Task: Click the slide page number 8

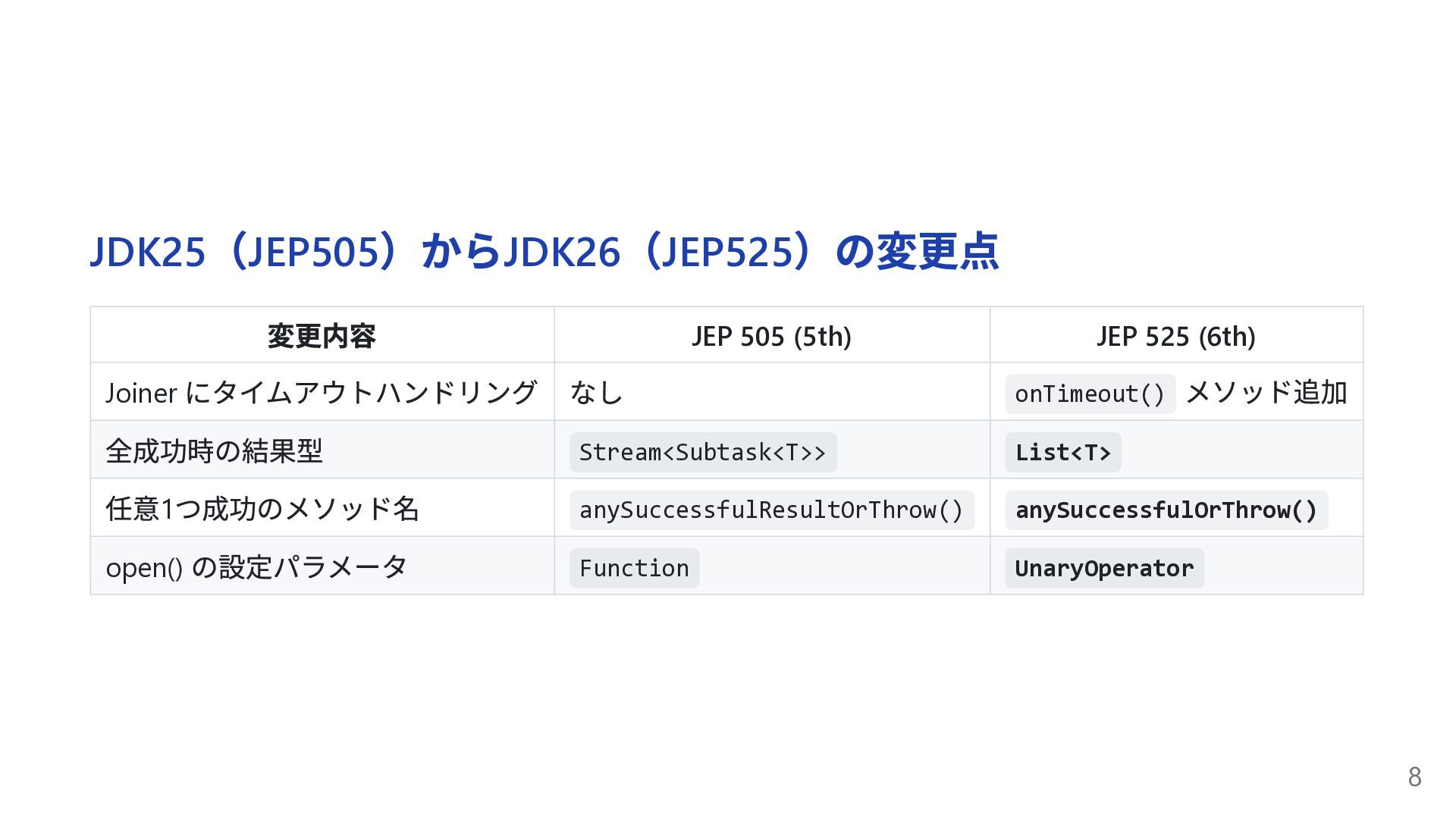Action: (1414, 777)
